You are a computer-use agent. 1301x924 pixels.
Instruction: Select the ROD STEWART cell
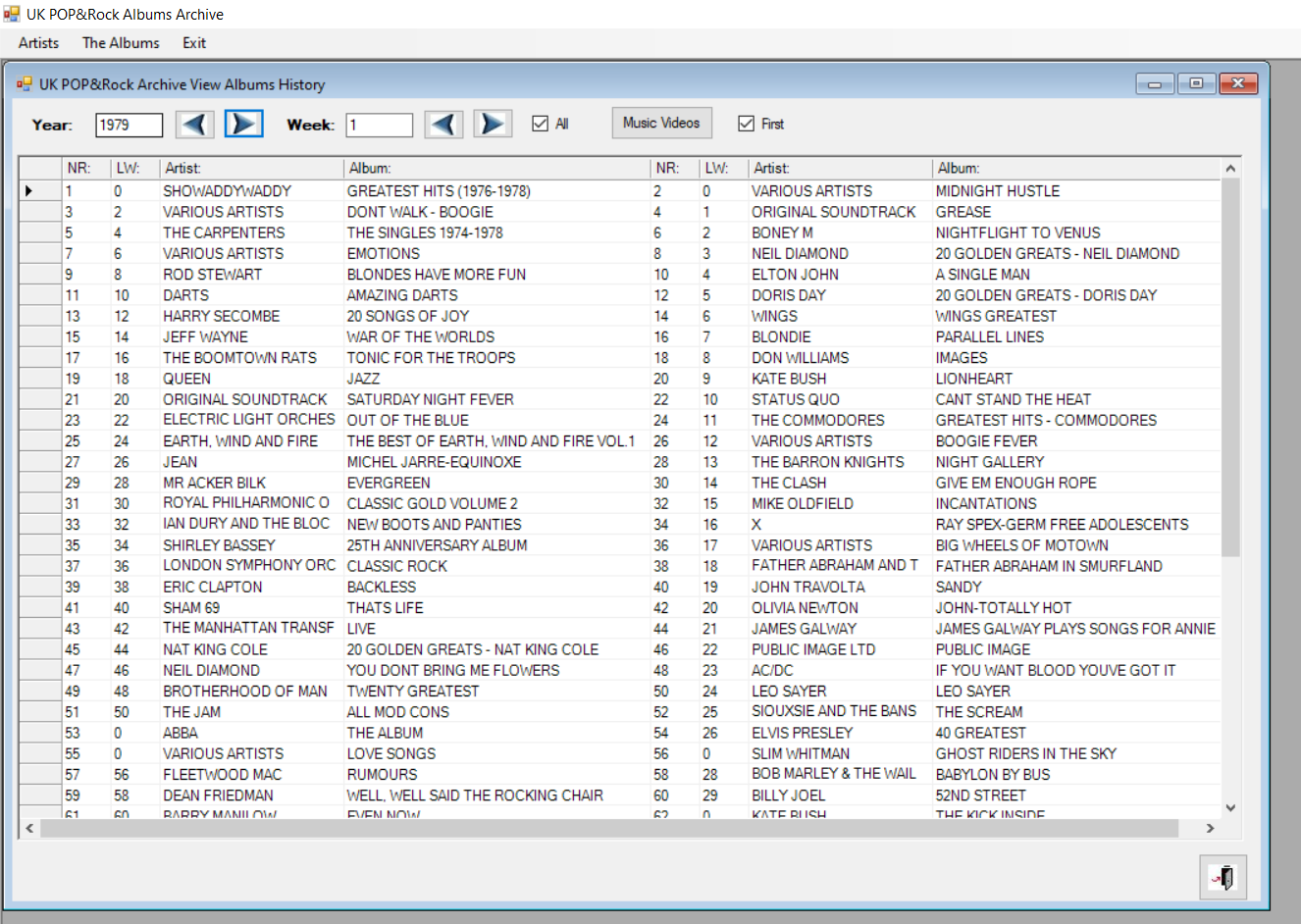pyautogui.click(x=251, y=275)
